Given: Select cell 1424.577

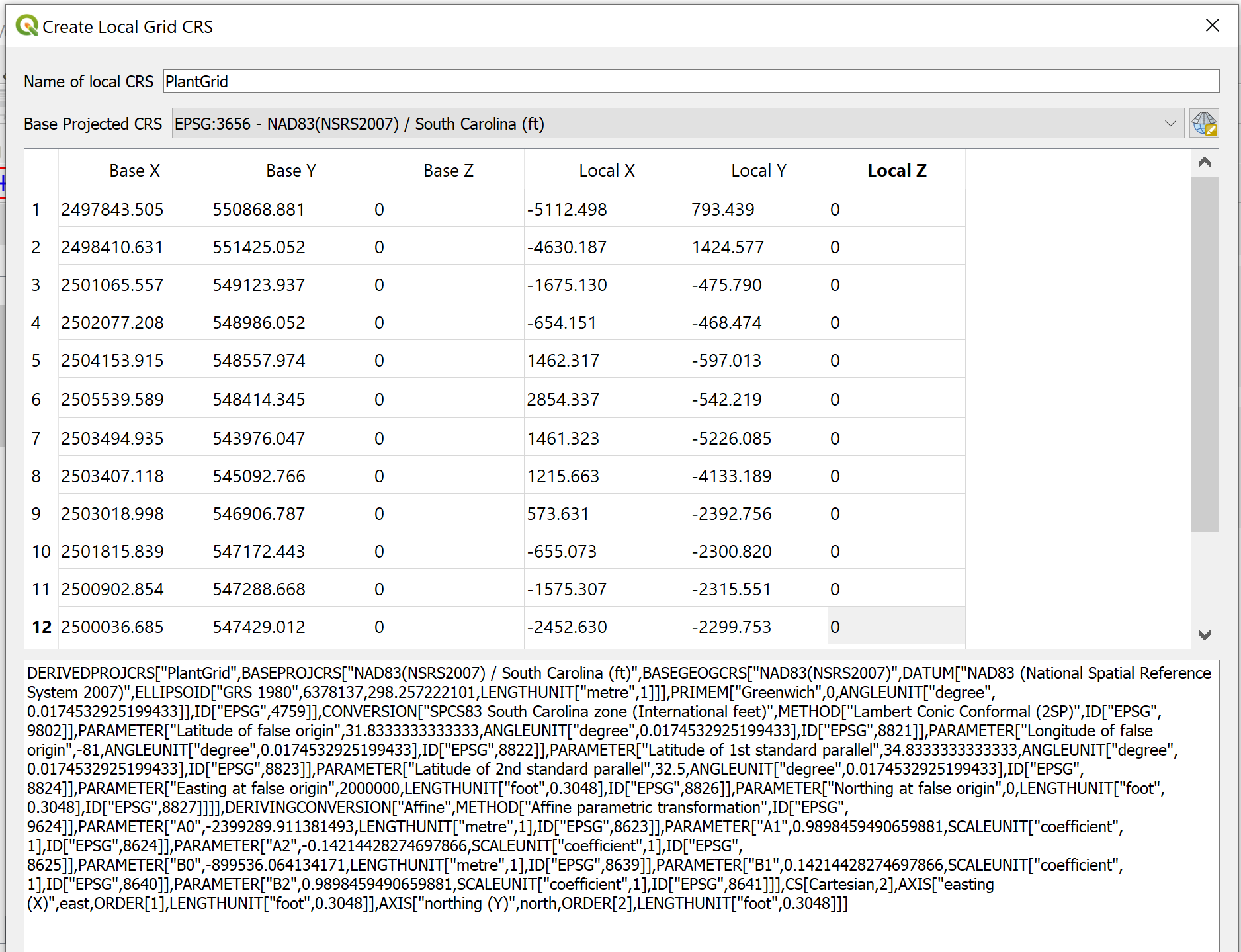Looking at the screenshot, I should pyautogui.click(x=758, y=247).
